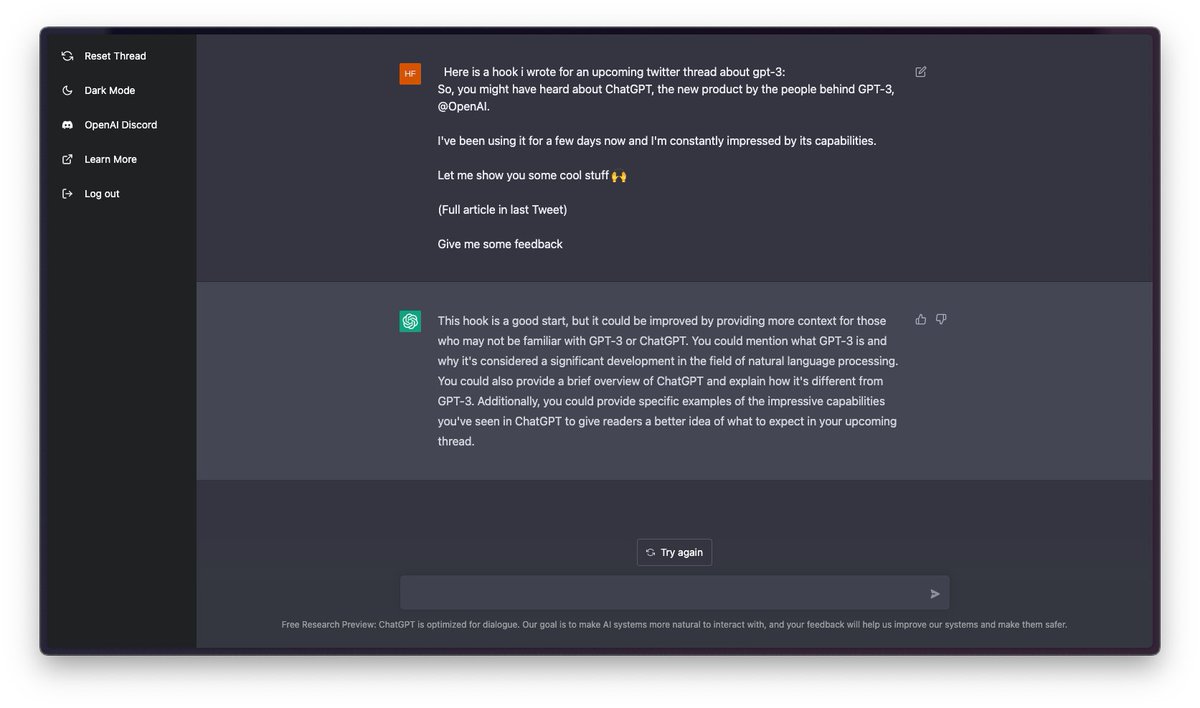Viewport: 1200px width, 708px height.
Task: Open the Learn More text link
Action: (110, 159)
